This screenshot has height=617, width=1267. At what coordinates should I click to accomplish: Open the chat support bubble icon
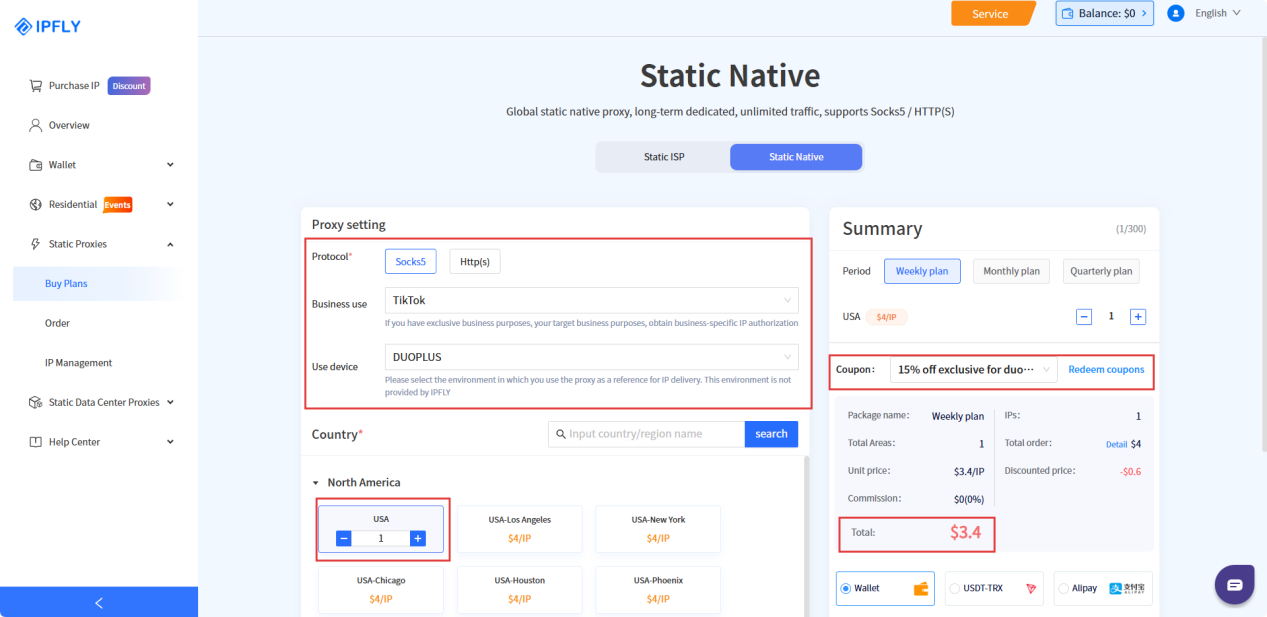coord(1234,584)
